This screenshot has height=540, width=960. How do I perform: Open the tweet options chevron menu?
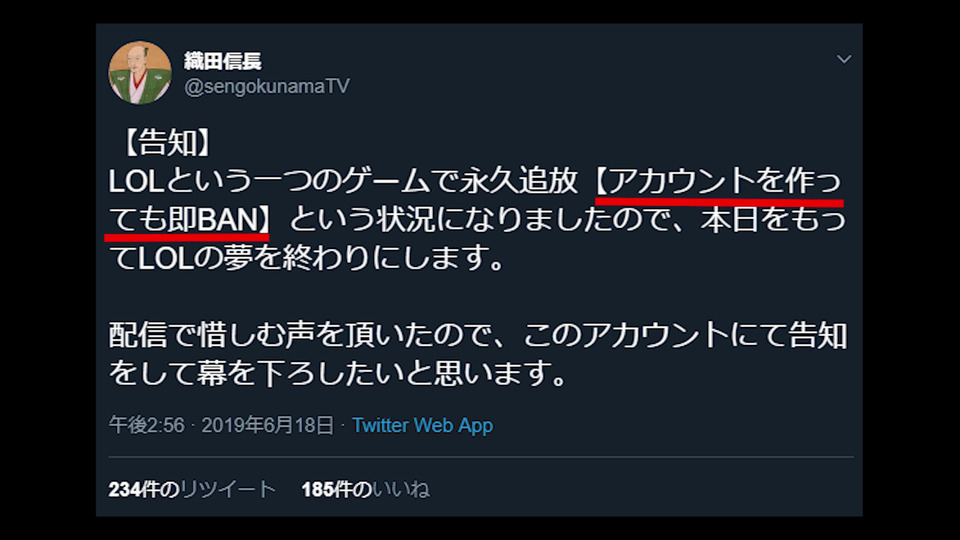pyautogui.click(x=844, y=59)
